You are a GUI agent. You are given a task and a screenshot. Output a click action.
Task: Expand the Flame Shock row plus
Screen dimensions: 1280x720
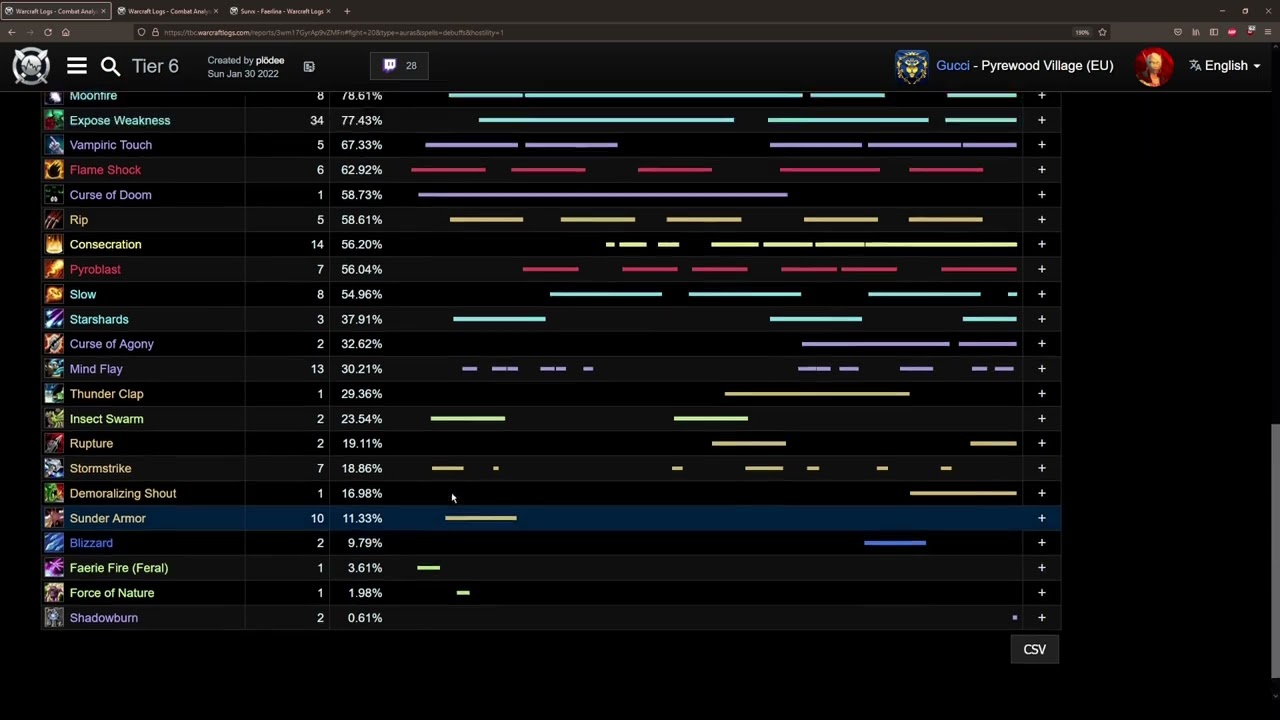[x=1041, y=170]
